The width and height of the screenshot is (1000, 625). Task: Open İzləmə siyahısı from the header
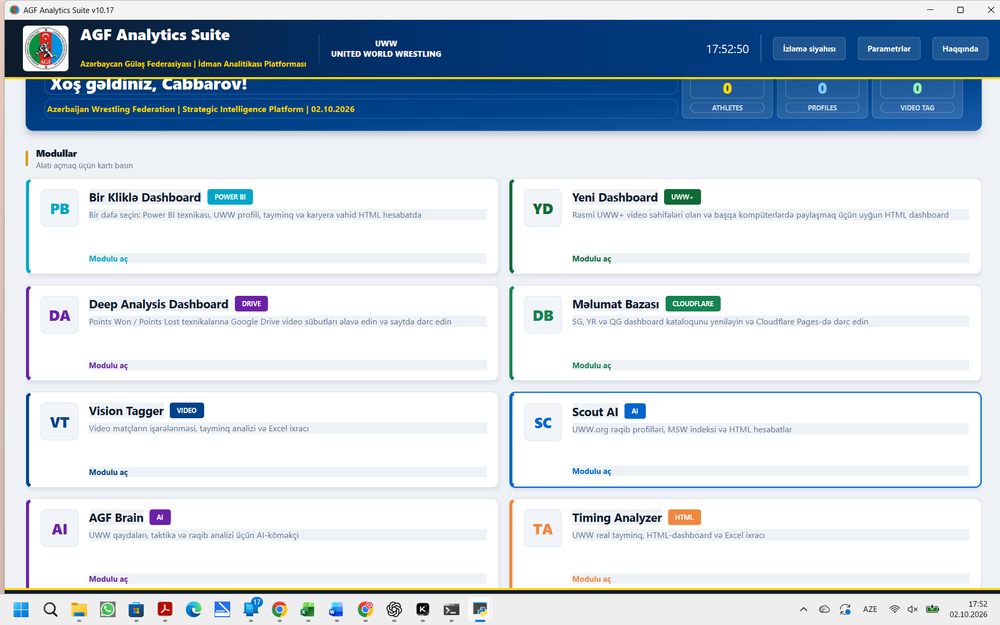click(x=809, y=48)
